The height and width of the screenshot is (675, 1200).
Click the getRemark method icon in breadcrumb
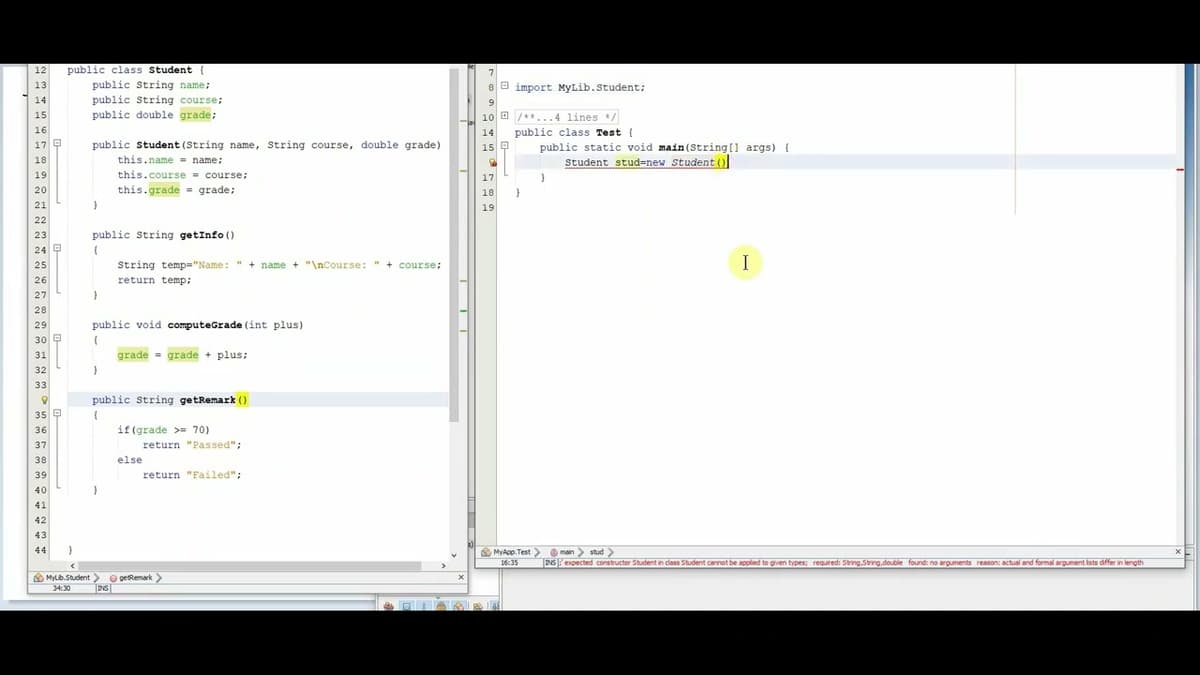(x=113, y=577)
